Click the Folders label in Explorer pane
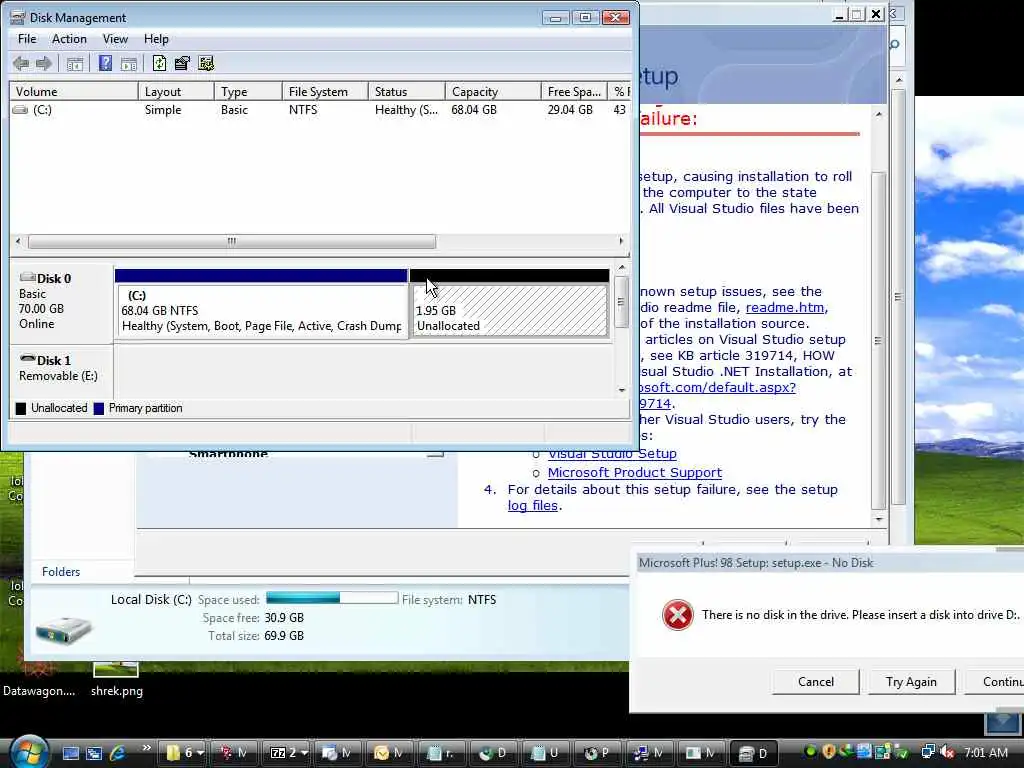The width and height of the screenshot is (1024, 768). (x=61, y=572)
